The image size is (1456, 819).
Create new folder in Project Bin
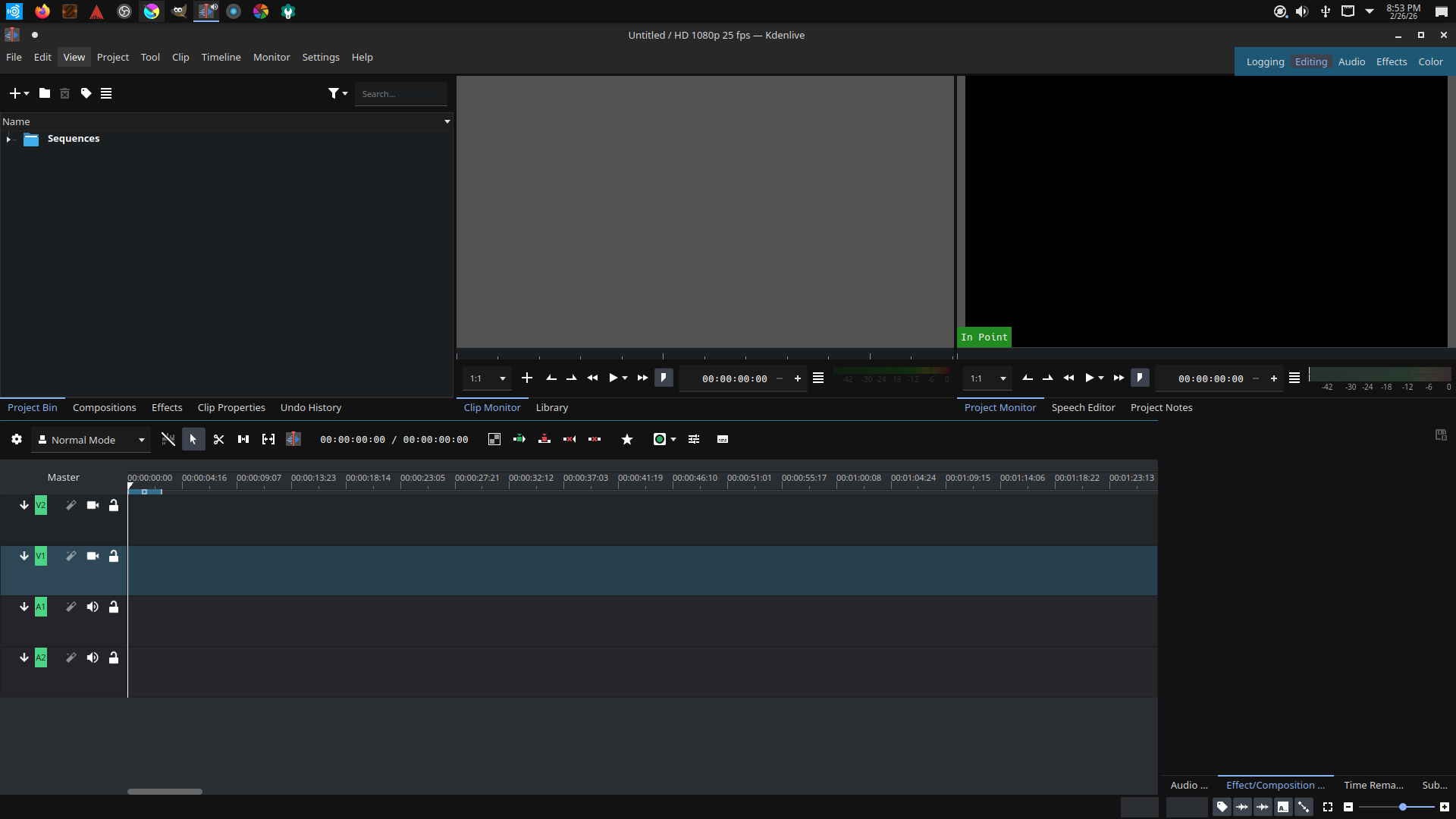click(45, 93)
